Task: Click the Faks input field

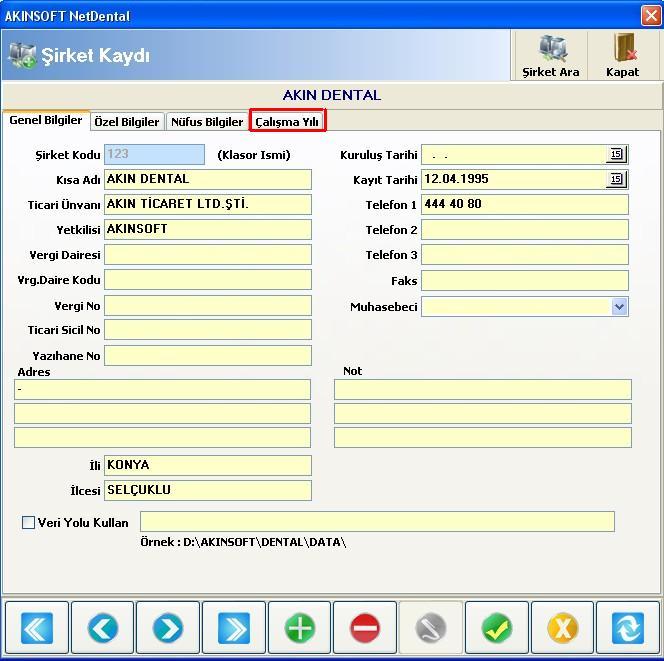Action: [x=525, y=281]
